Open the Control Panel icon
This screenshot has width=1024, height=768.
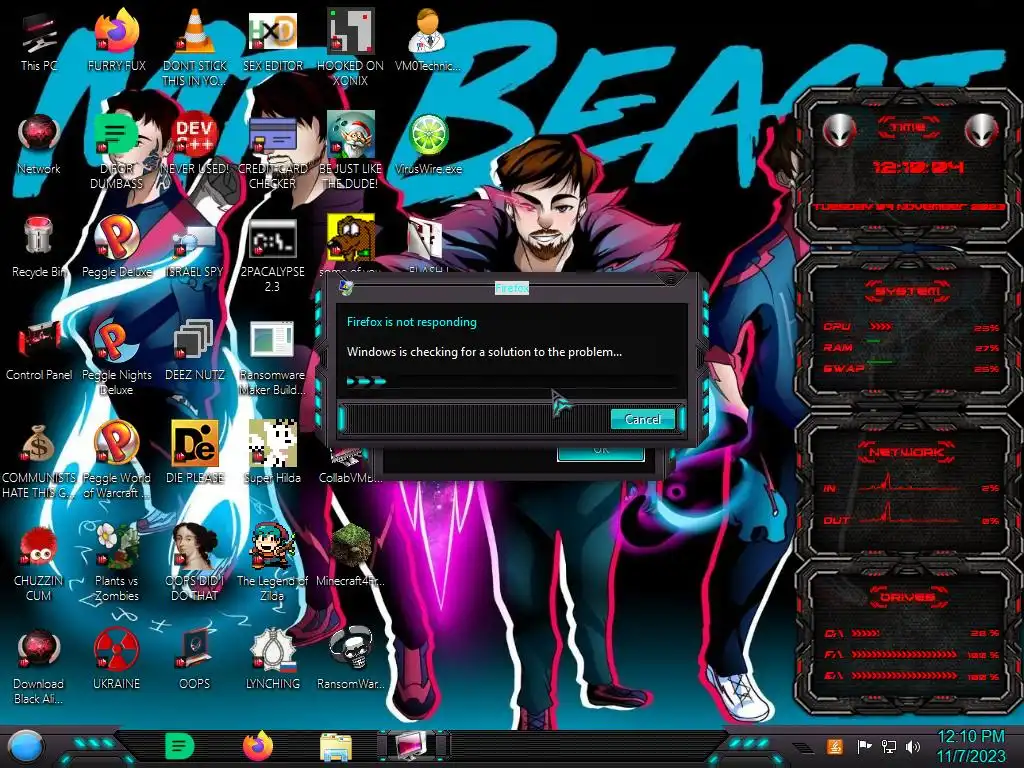click(x=39, y=350)
